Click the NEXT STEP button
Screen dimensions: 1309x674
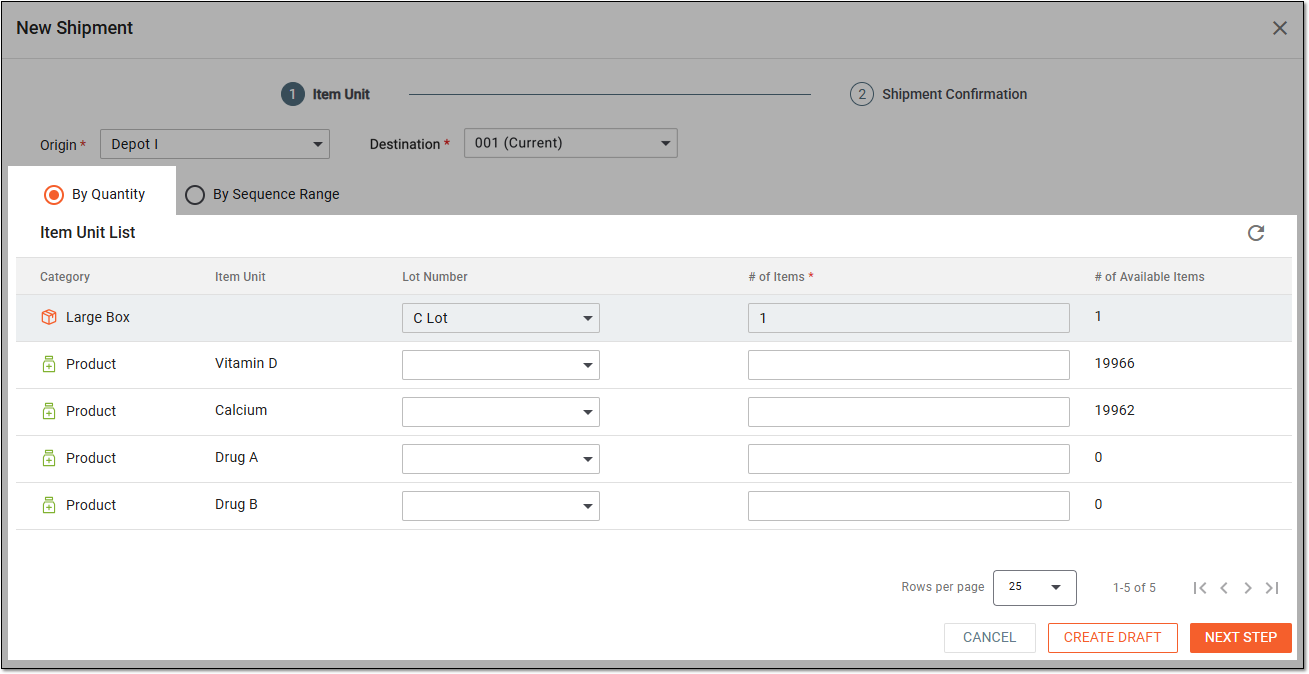pos(1241,638)
